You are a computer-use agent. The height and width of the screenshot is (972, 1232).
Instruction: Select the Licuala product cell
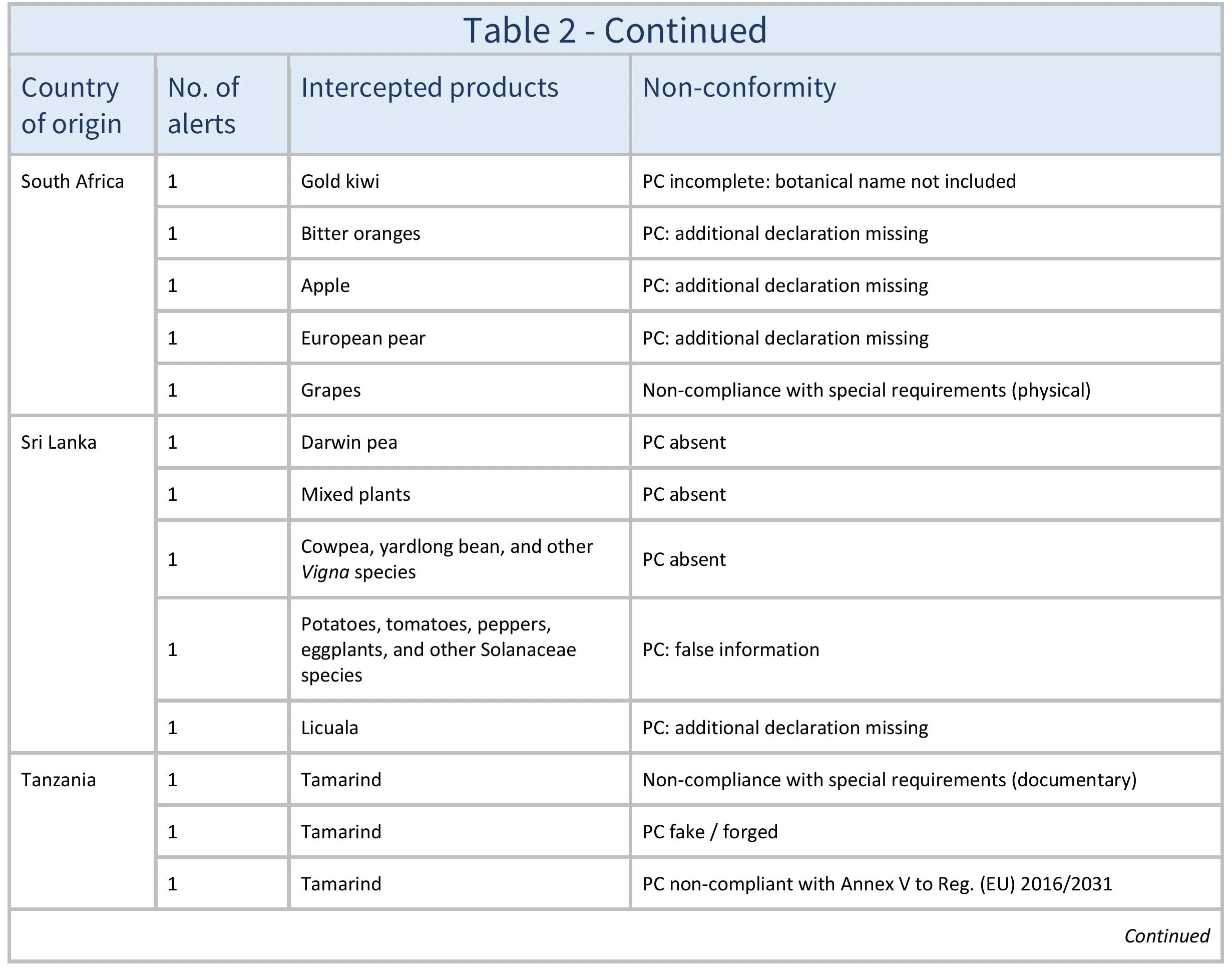click(x=329, y=728)
